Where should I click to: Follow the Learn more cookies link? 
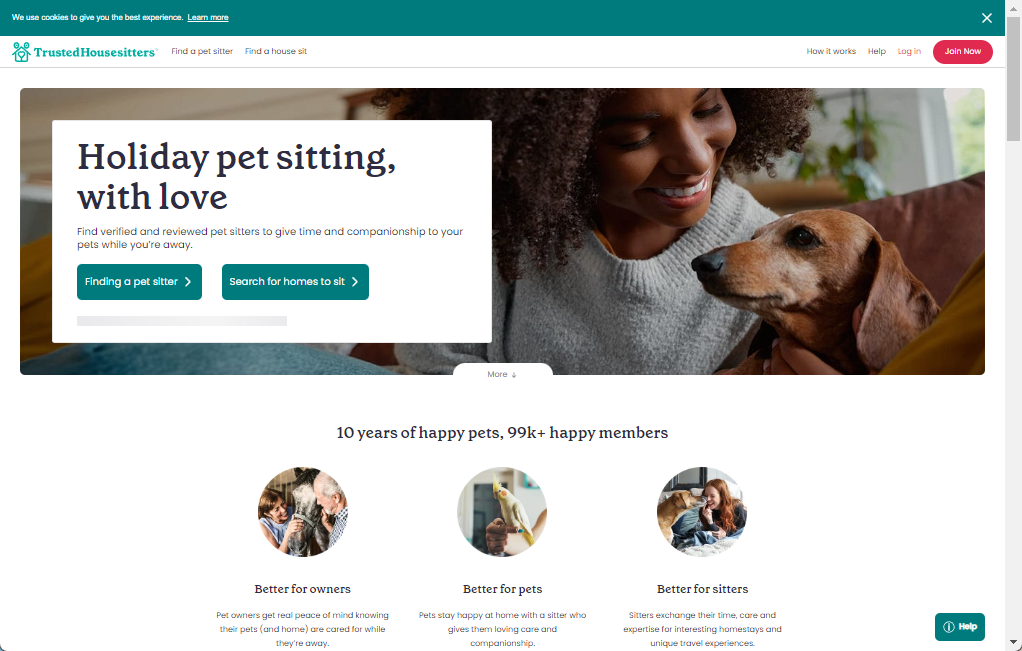tap(208, 18)
